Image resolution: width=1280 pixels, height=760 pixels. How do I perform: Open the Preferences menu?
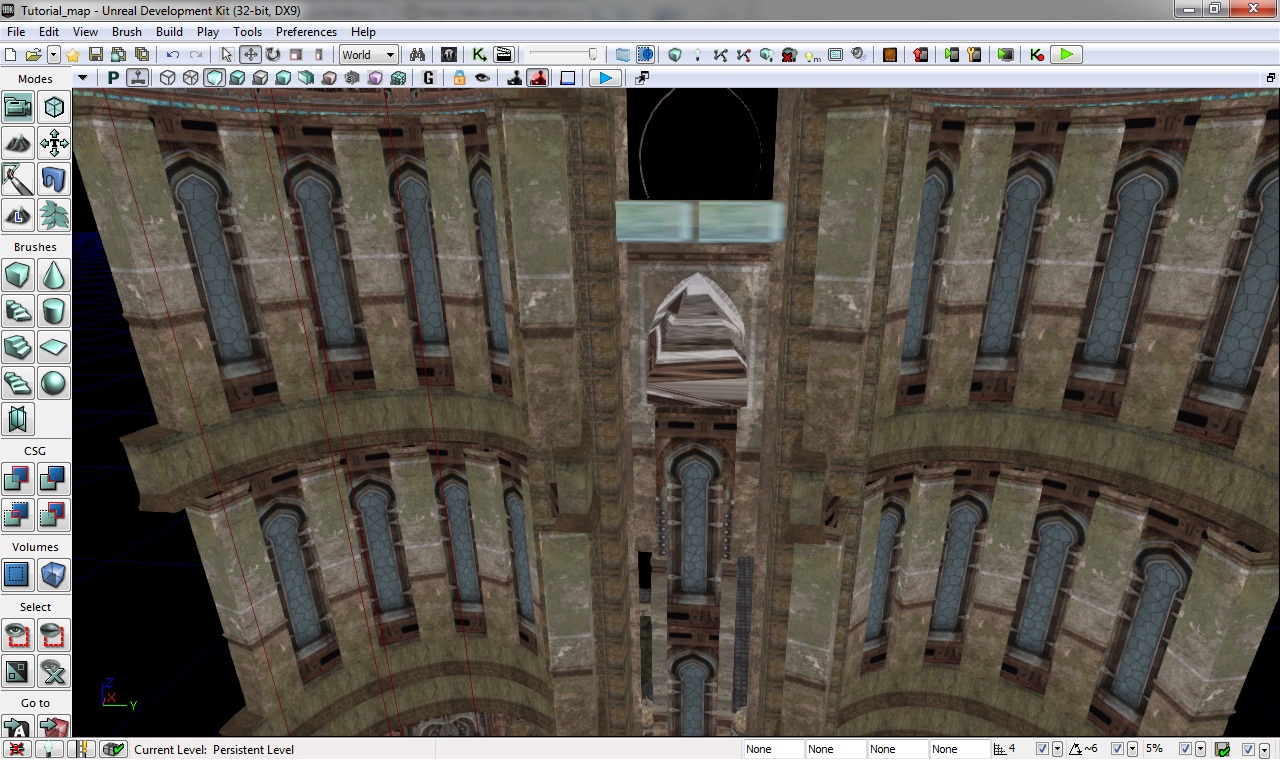point(306,32)
